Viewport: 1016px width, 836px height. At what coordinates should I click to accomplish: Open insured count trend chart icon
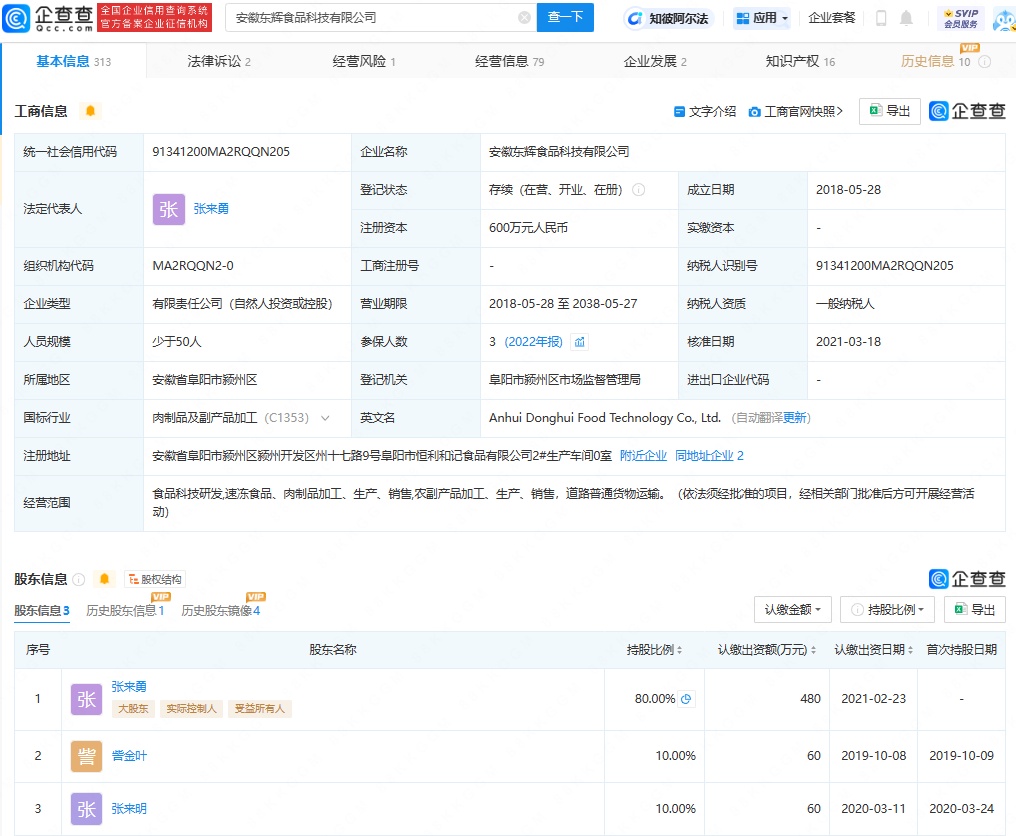click(x=579, y=342)
